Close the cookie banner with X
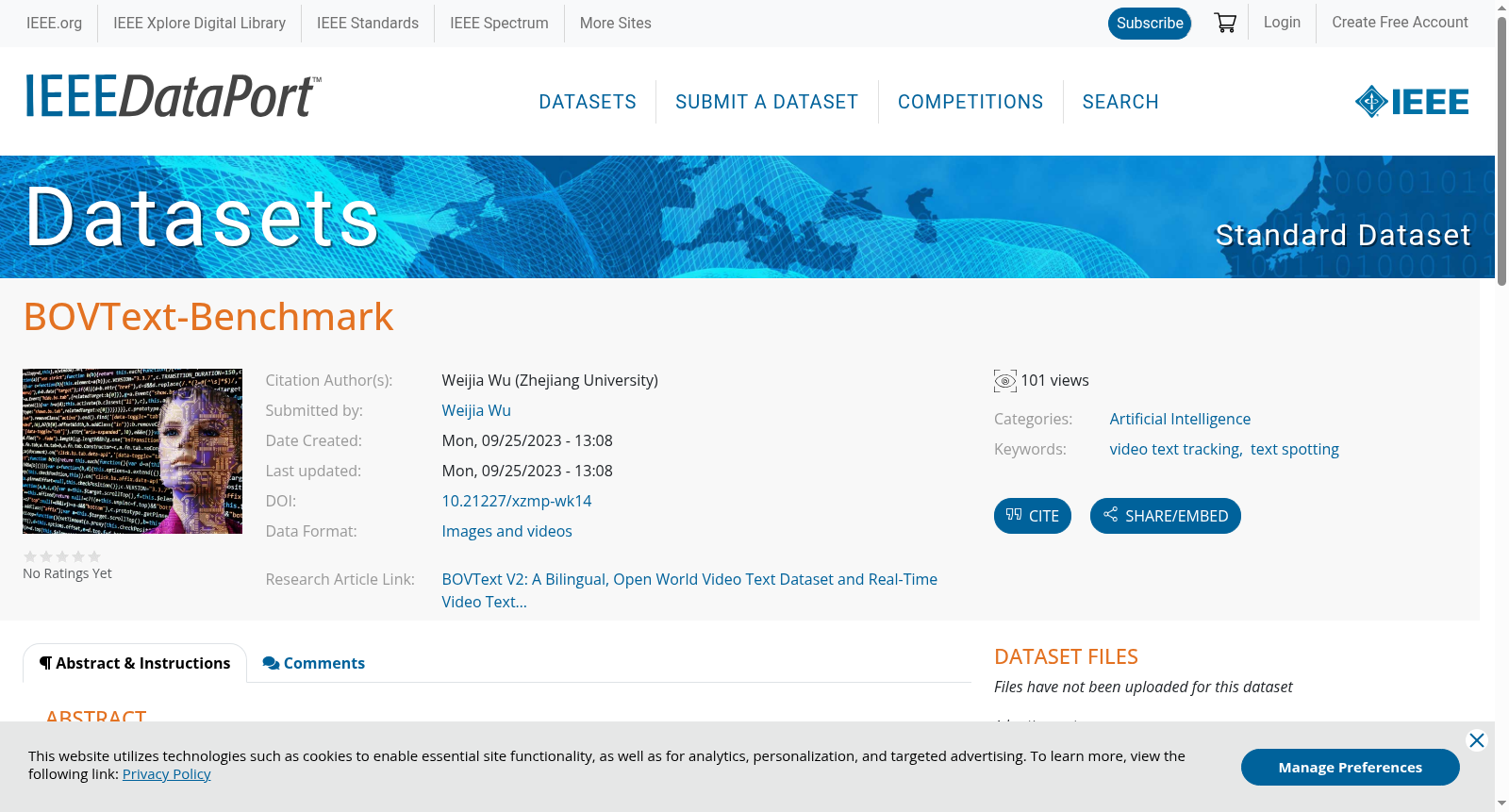This screenshot has height=812, width=1509. 1477,740
